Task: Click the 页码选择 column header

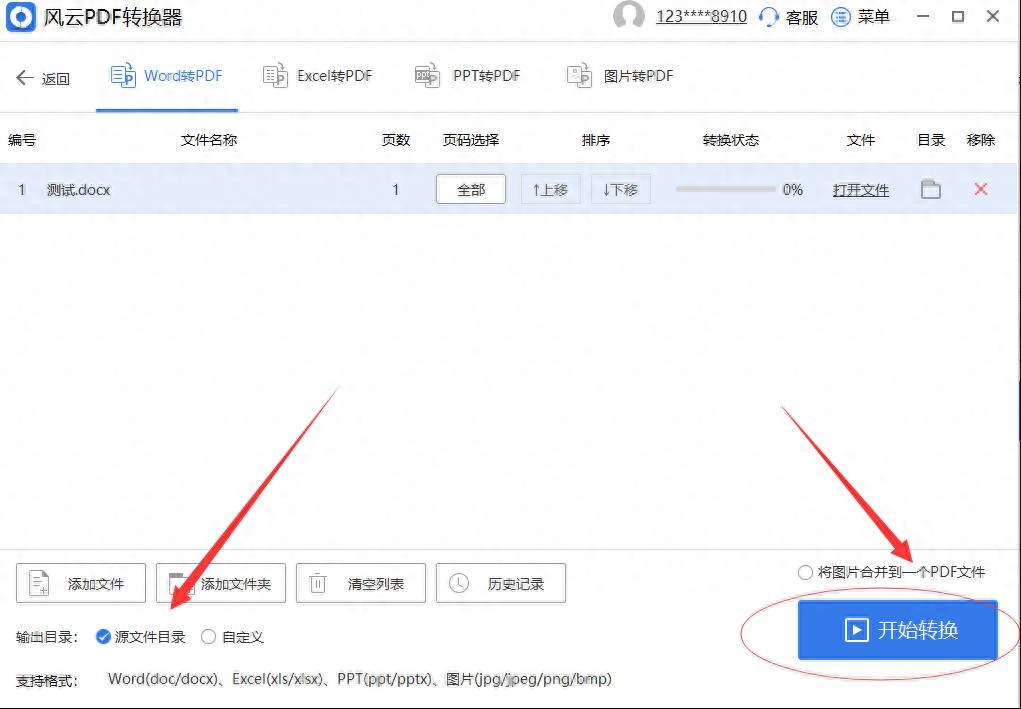Action: pos(471,140)
